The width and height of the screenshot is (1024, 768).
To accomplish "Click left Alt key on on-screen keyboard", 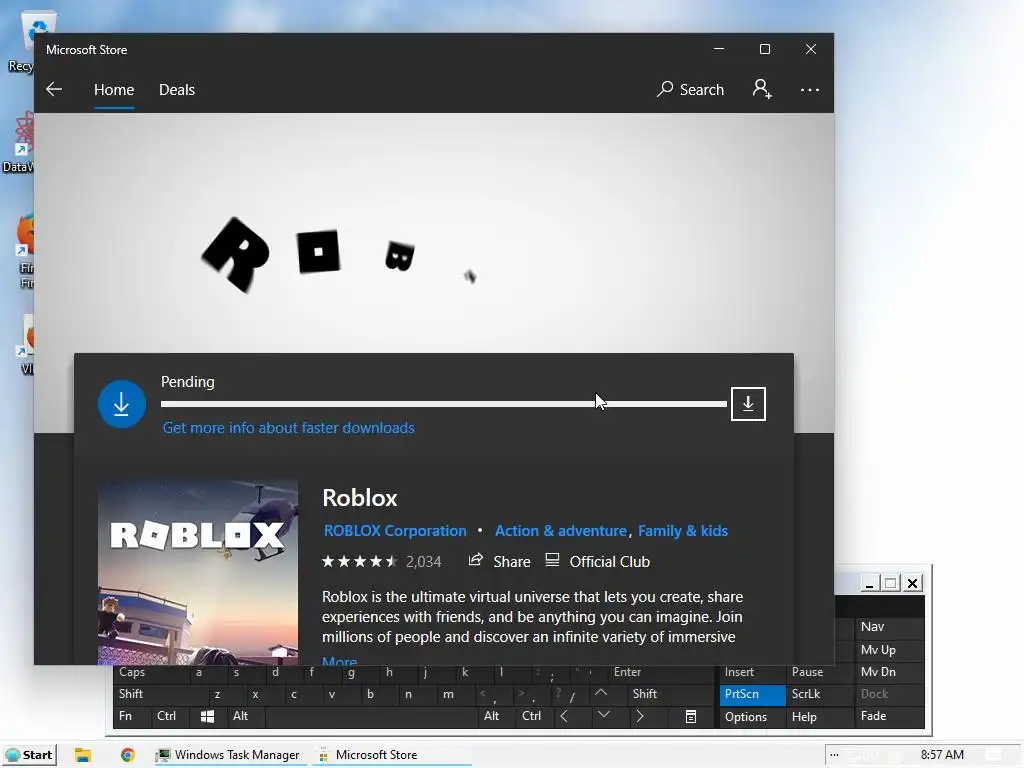I will (x=246, y=716).
